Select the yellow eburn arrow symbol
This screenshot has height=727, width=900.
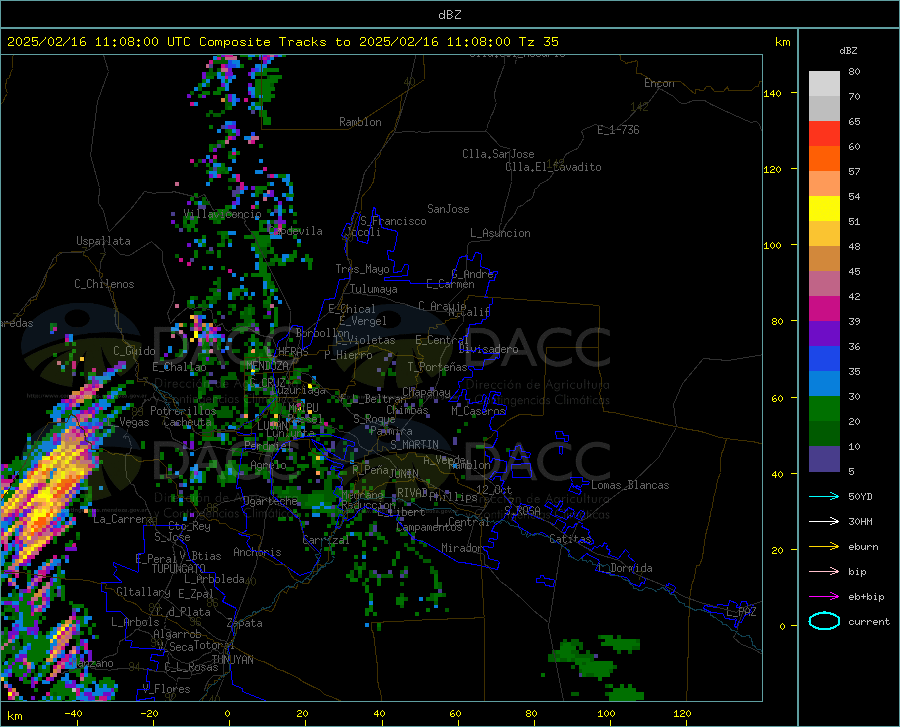[x=824, y=547]
